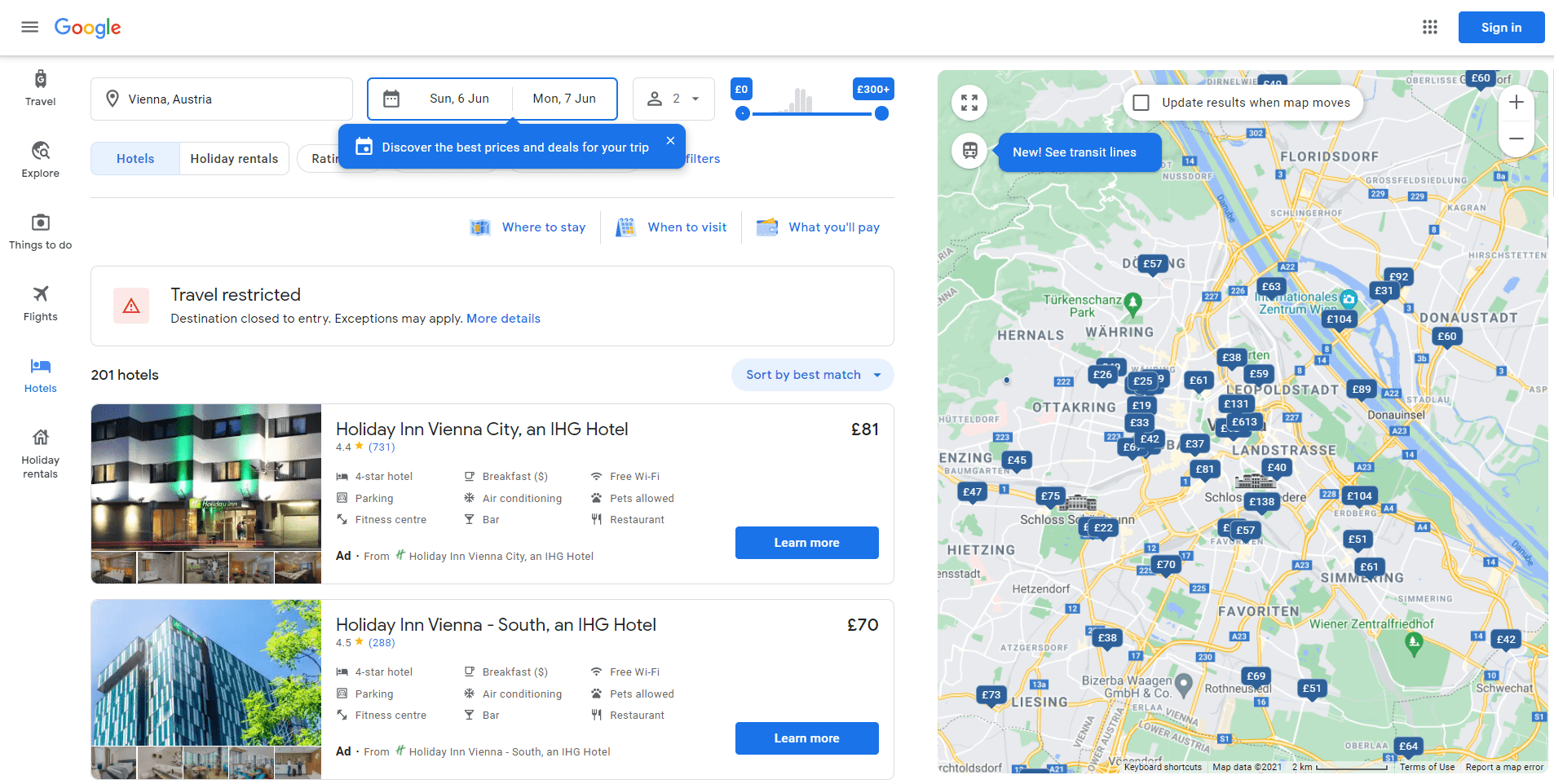Click Report a map error link
Image resolution: width=1554 pixels, height=784 pixels.
coord(1504,767)
